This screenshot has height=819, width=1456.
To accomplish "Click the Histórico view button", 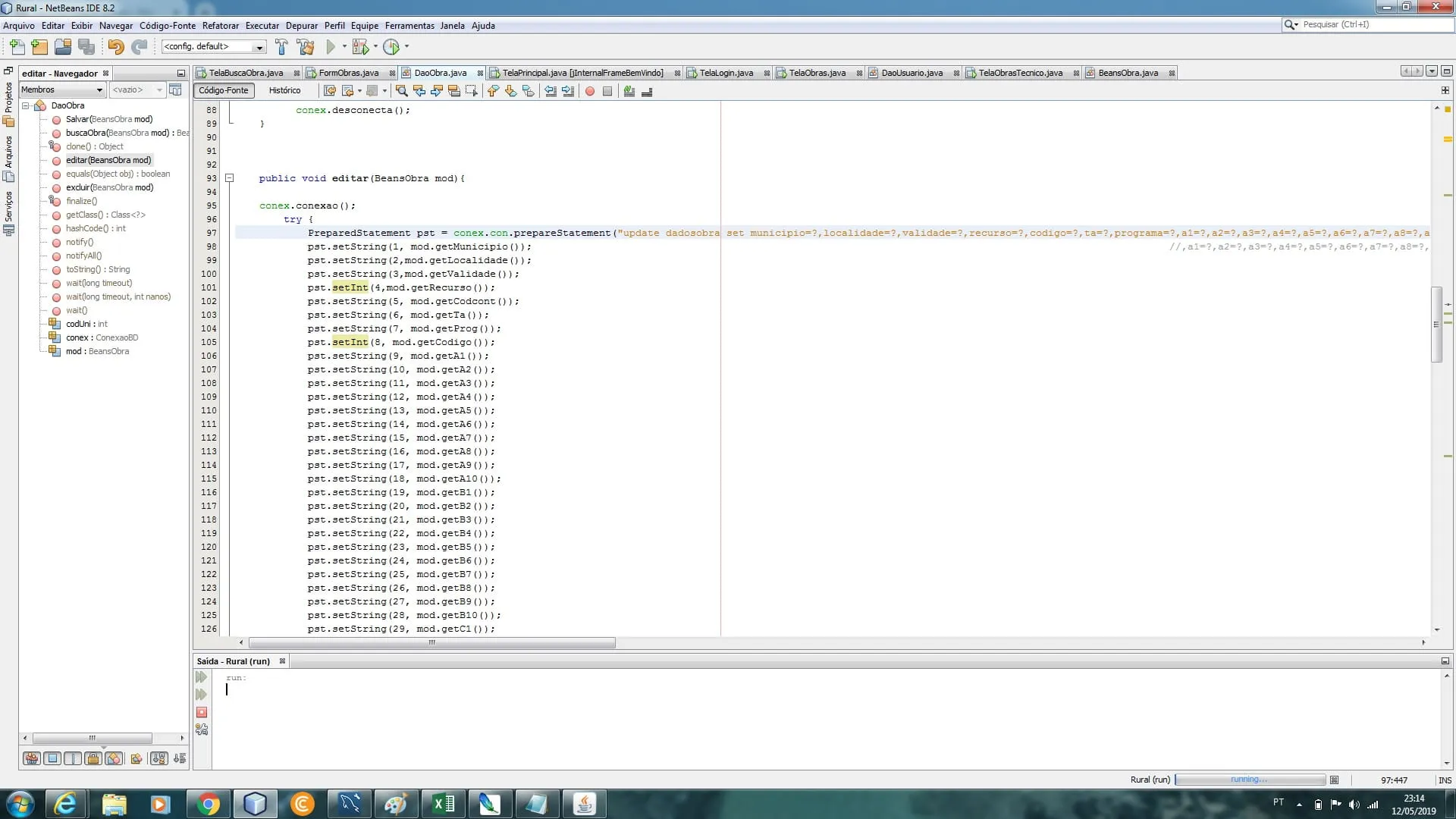I will tap(284, 90).
